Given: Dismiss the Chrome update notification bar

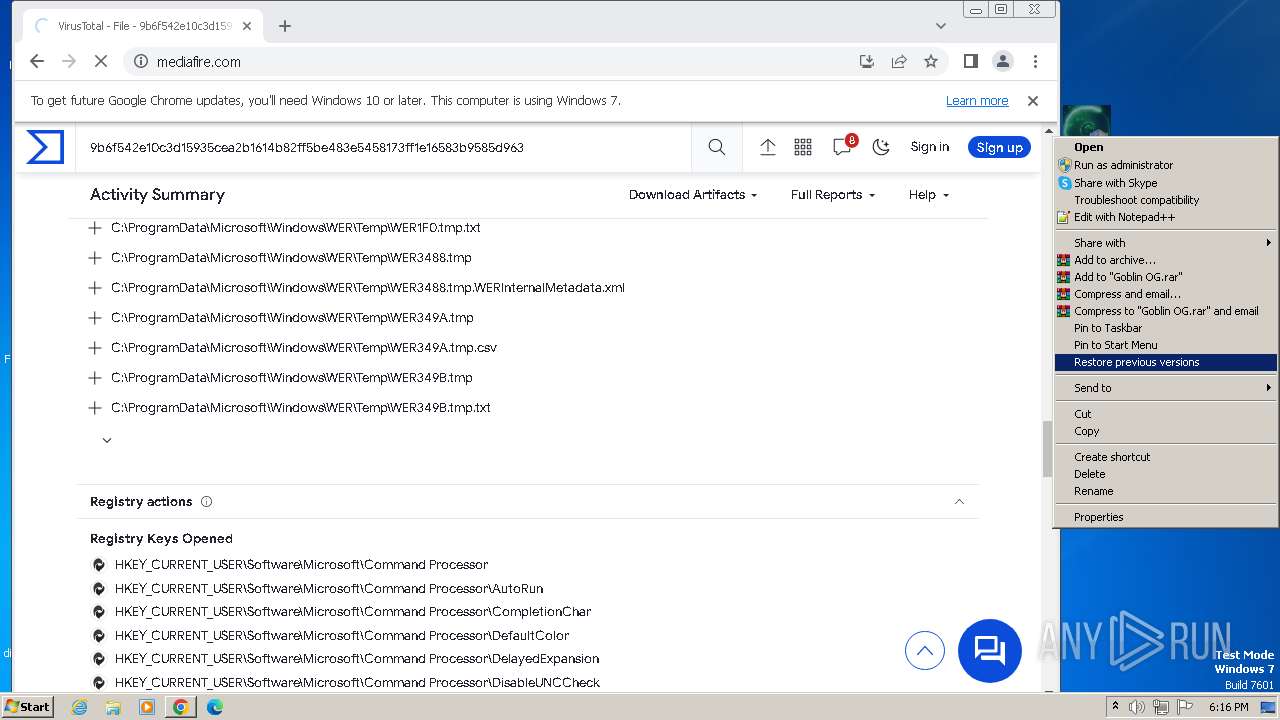Looking at the screenshot, I should click(x=1033, y=101).
